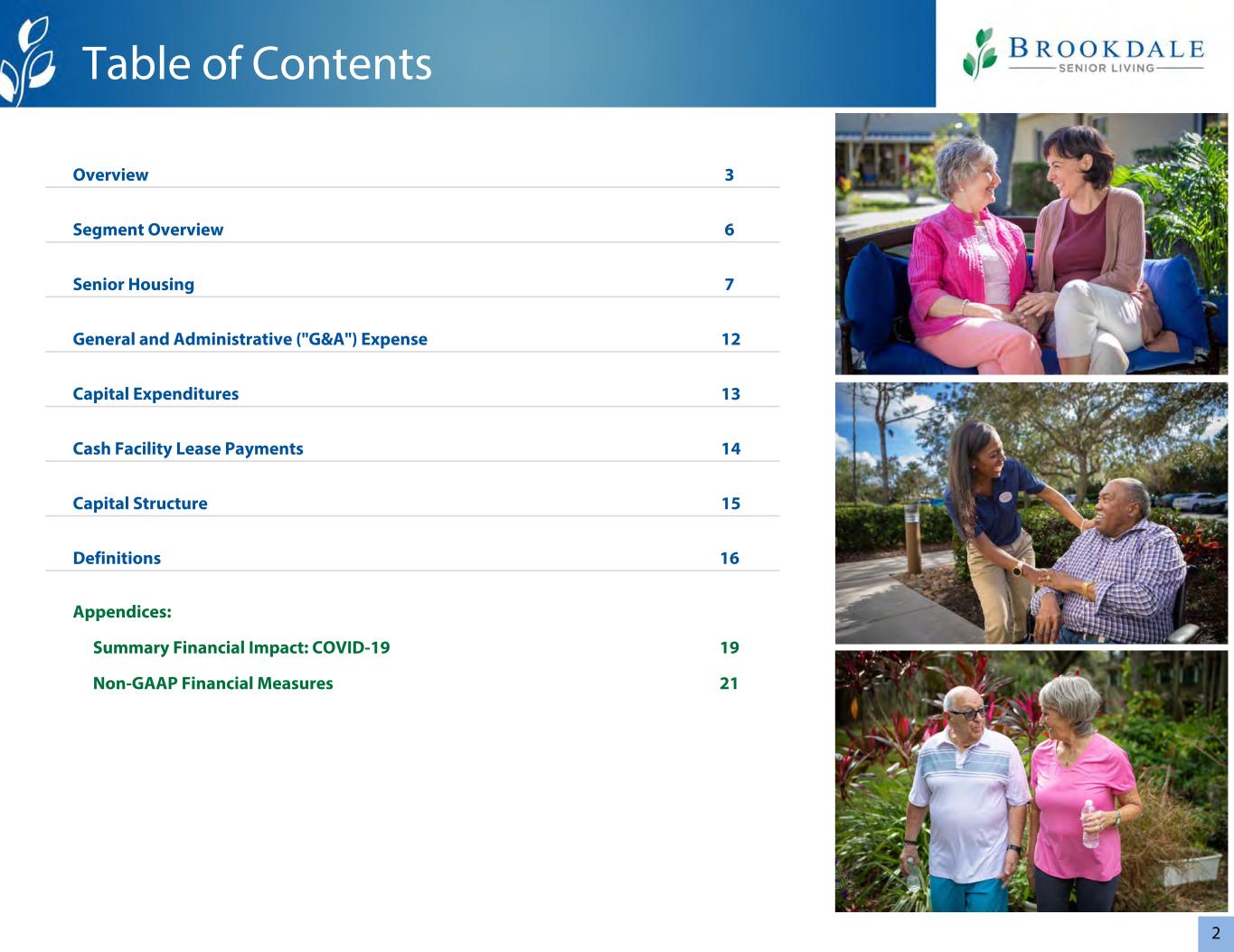Click the Table of Contents title
This screenshot has width=1234, height=952.
tap(257, 63)
